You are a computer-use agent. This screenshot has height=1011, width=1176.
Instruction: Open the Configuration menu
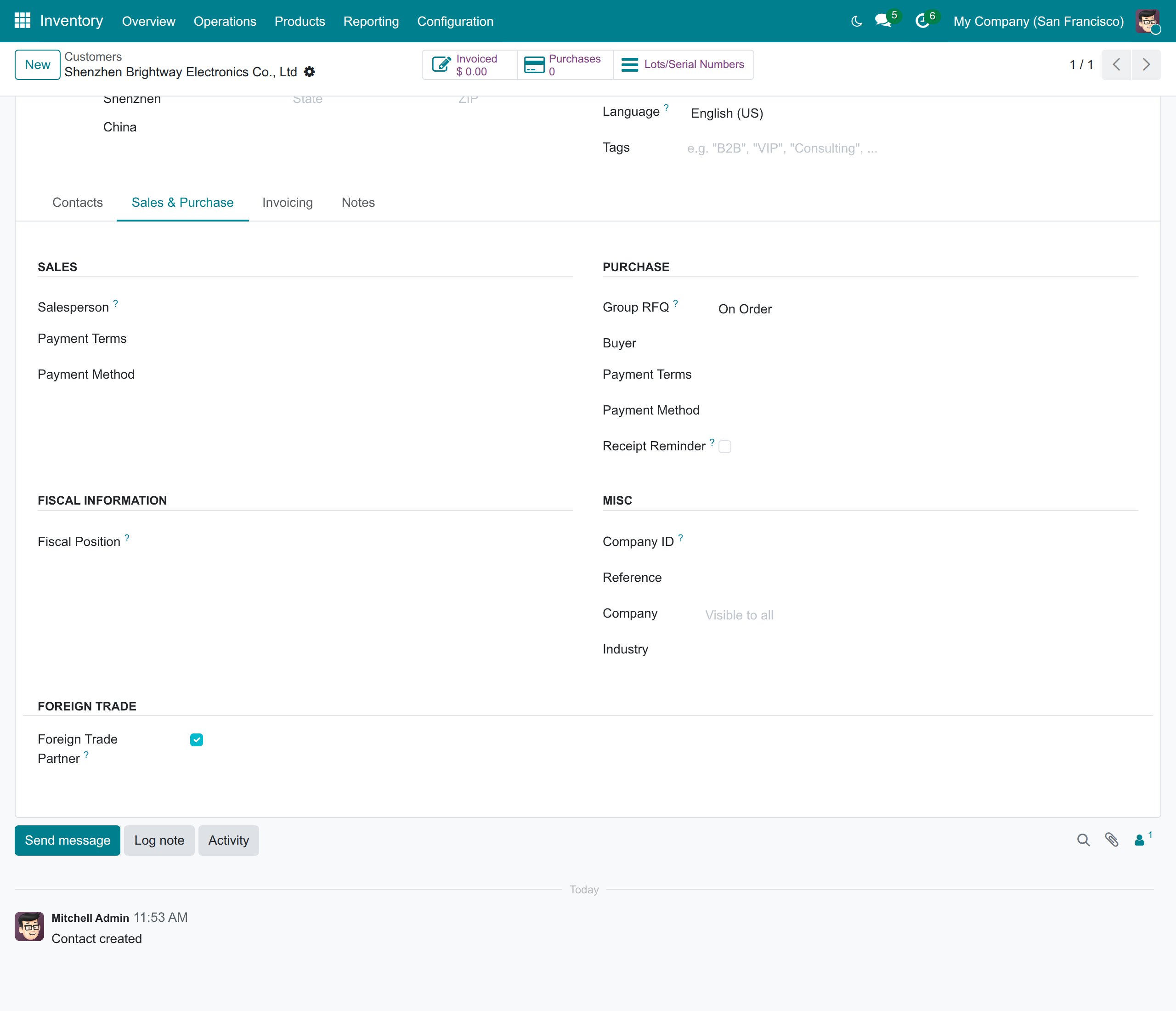point(455,22)
